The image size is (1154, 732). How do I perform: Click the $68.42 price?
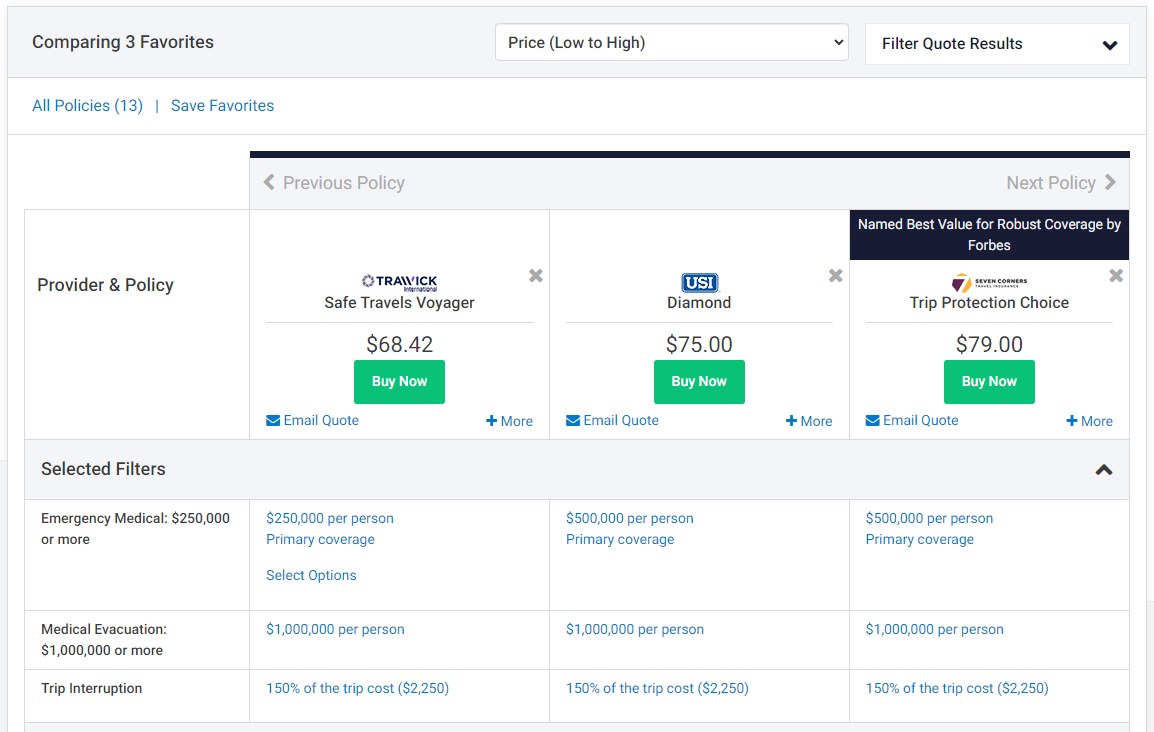pyautogui.click(x=400, y=345)
